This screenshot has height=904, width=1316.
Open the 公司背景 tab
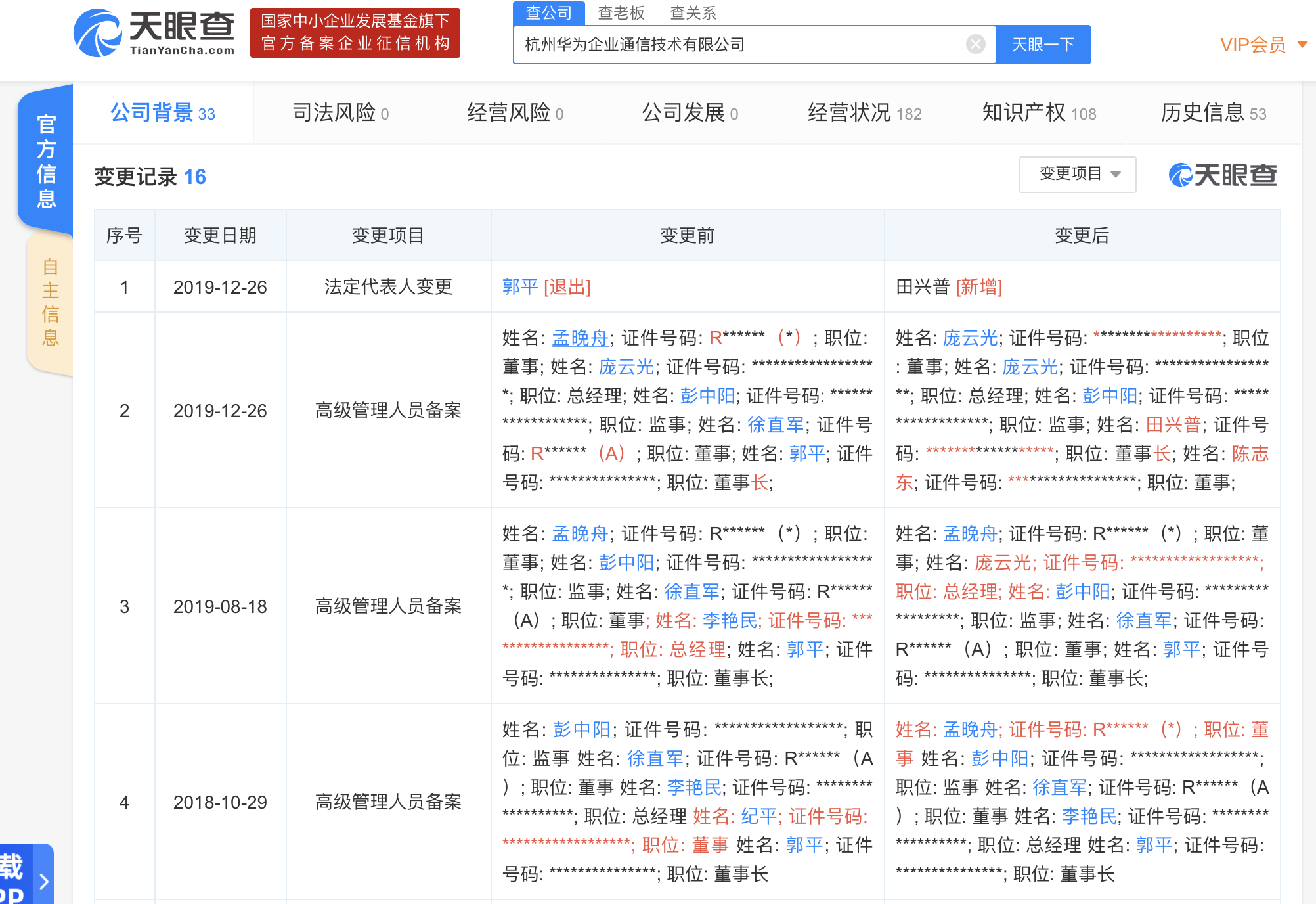click(x=163, y=113)
